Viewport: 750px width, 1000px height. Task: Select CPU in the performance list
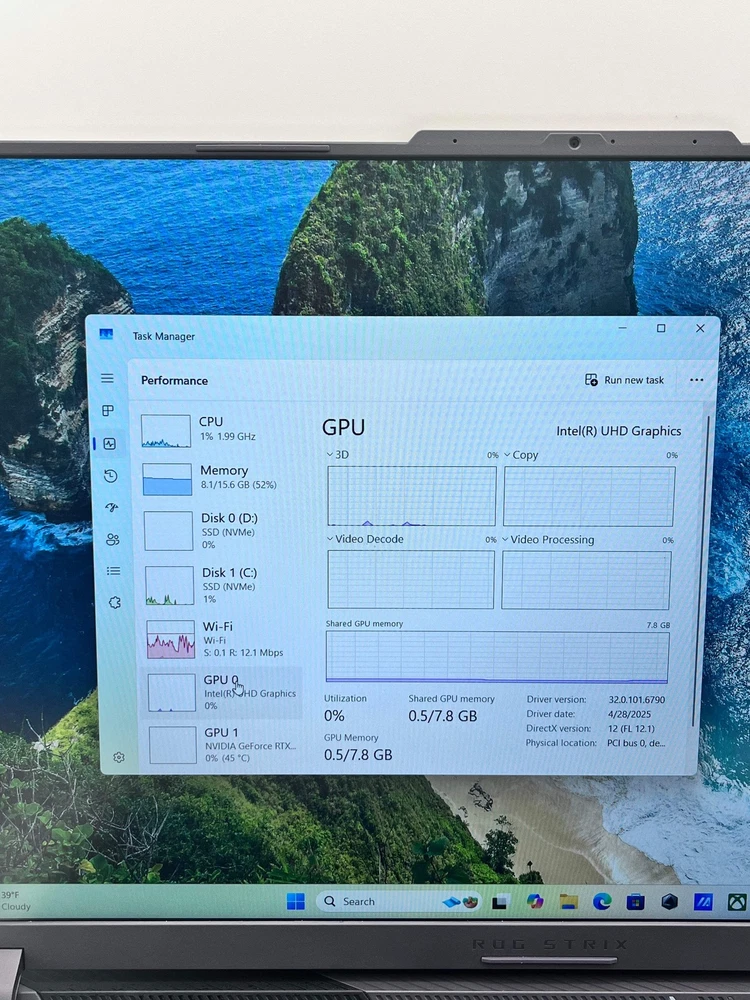click(x=220, y=430)
